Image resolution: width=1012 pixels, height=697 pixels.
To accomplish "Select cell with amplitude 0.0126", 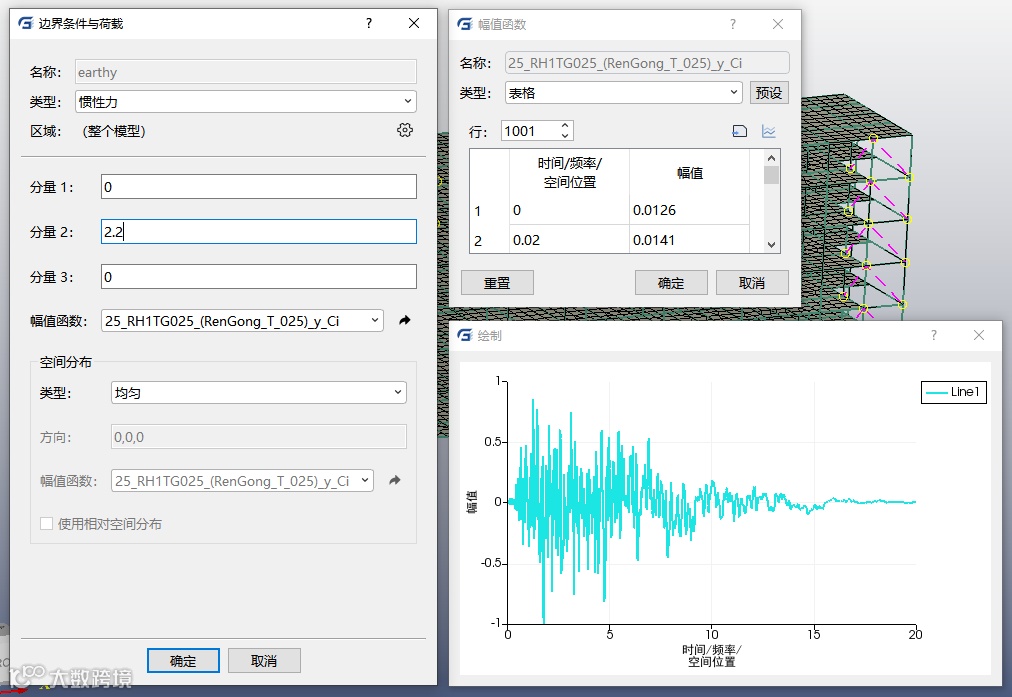I will tap(689, 210).
